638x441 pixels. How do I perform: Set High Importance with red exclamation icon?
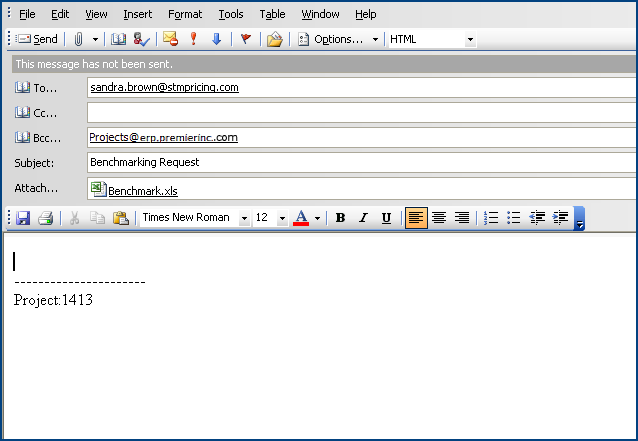coord(193,39)
